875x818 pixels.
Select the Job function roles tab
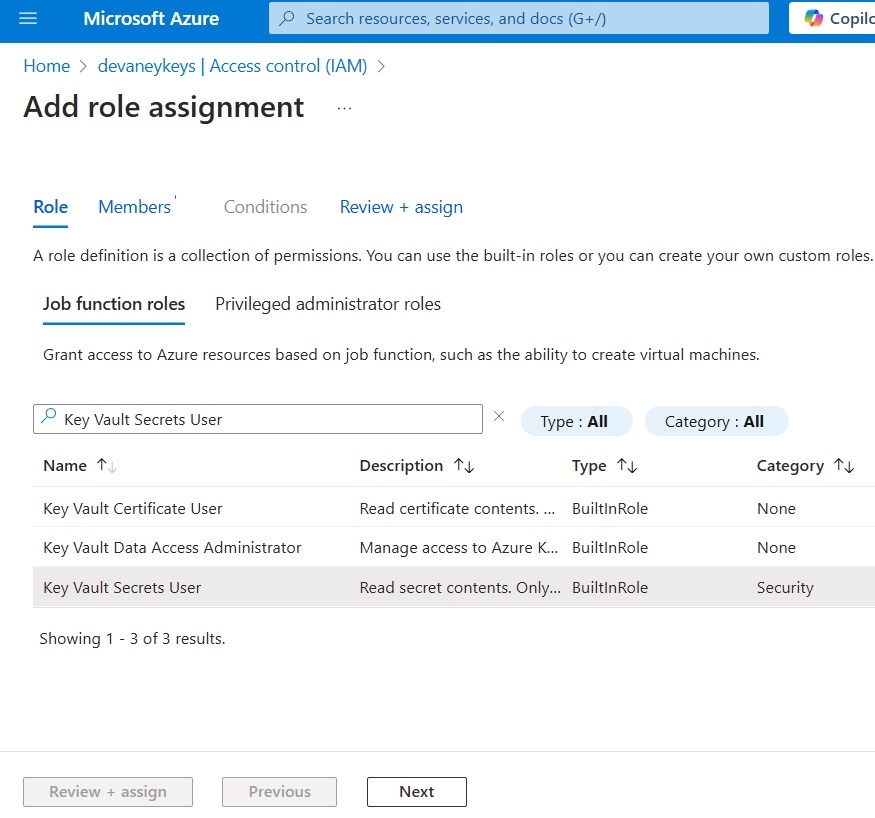pyautogui.click(x=114, y=304)
